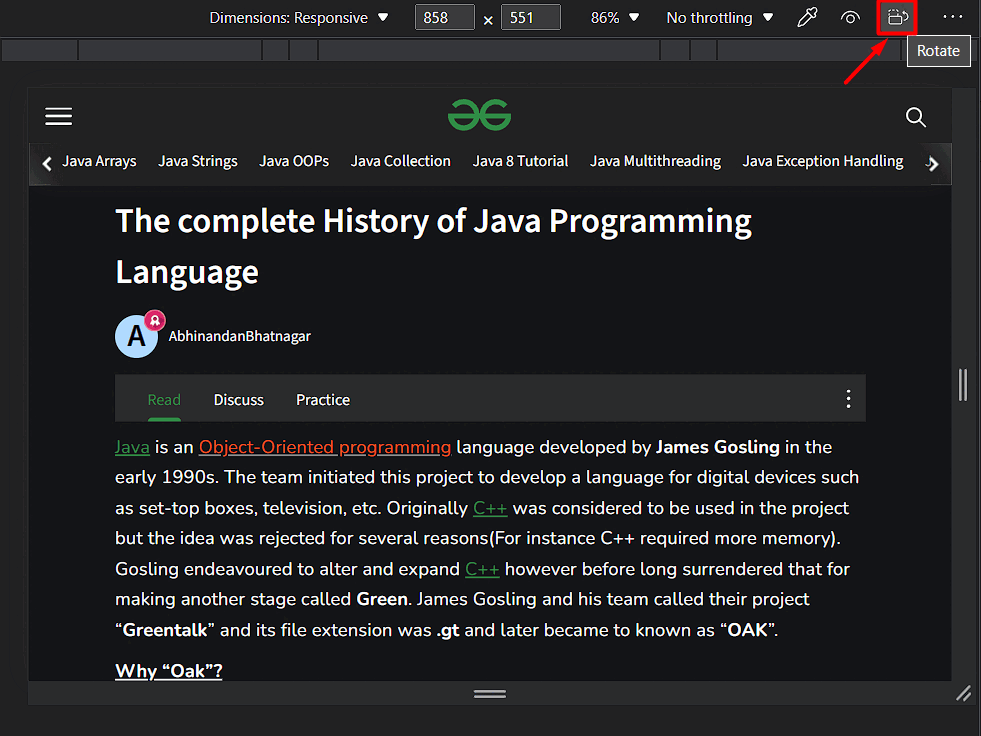The width and height of the screenshot is (981, 736).
Task: Click the author avatar icon
Action: [137, 337]
